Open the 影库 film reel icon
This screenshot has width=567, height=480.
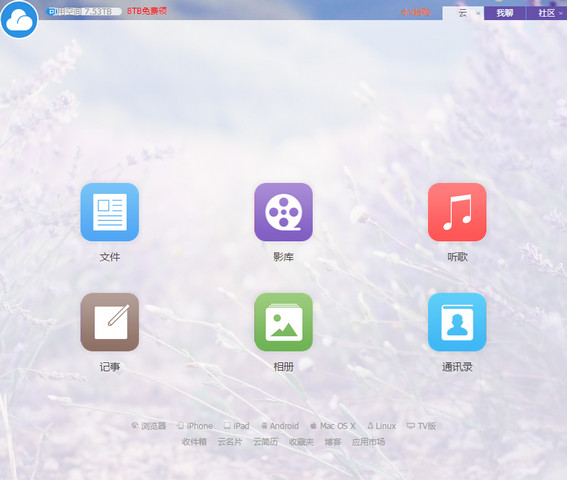tap(284, 212)
